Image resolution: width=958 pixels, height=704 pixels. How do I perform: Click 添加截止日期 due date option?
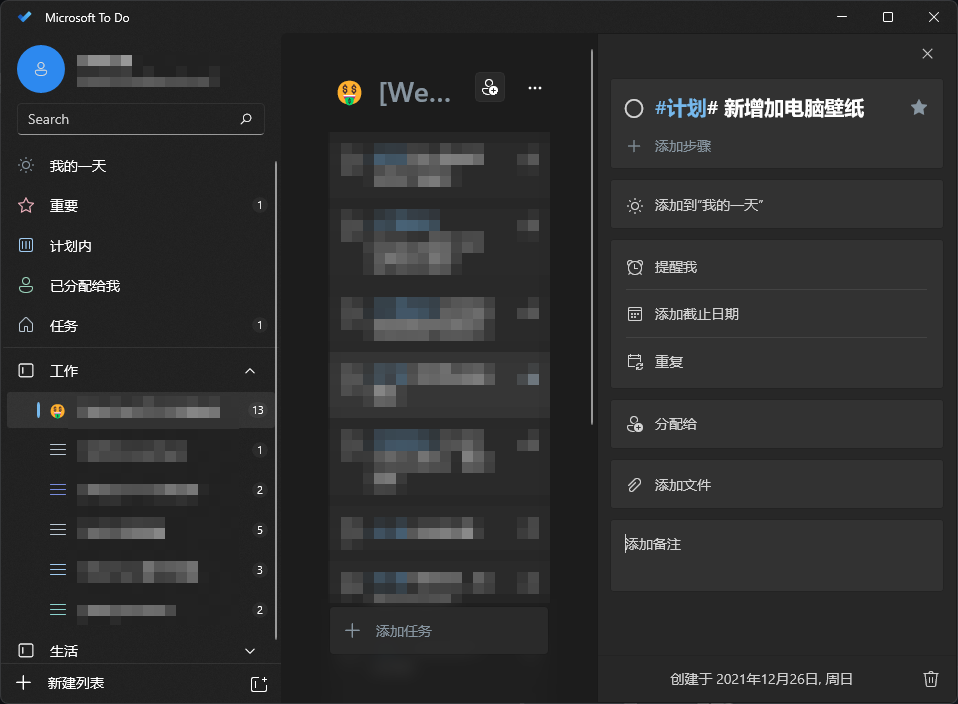777,314
